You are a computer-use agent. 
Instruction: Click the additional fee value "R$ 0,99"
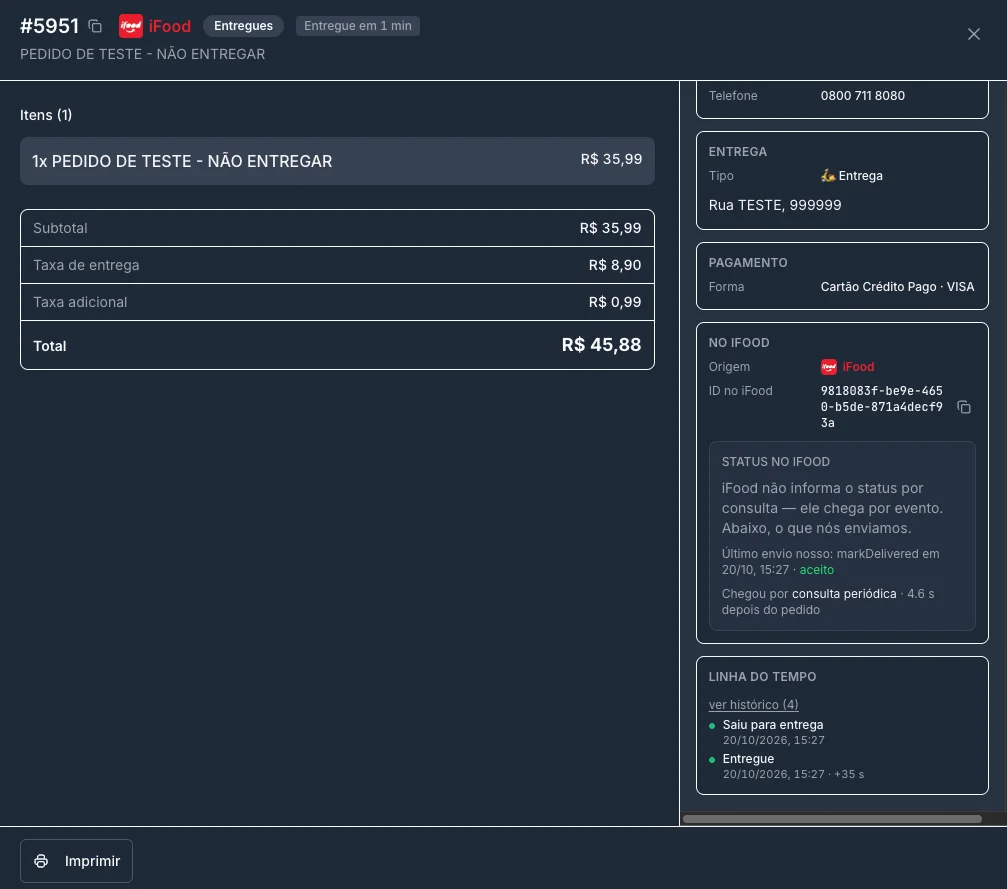click(x=615, y=302)
